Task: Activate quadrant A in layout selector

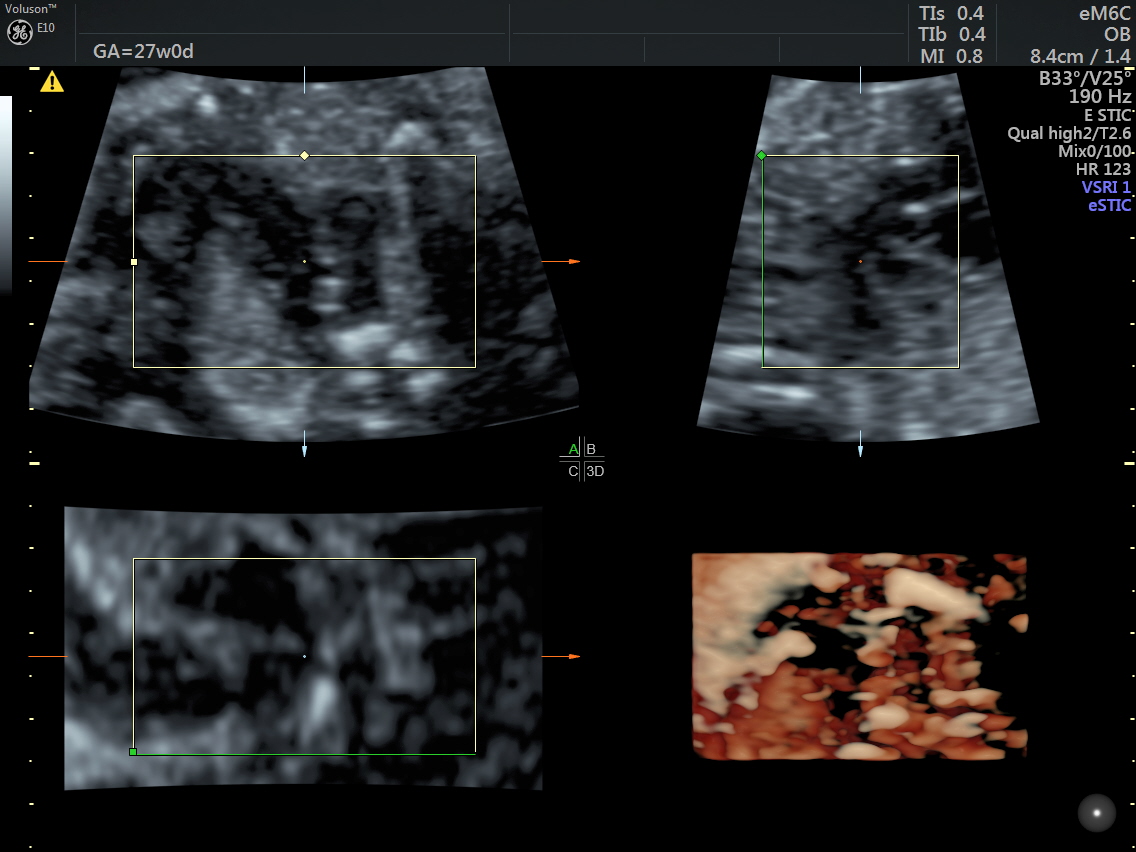Action: [x=573, y=449]
